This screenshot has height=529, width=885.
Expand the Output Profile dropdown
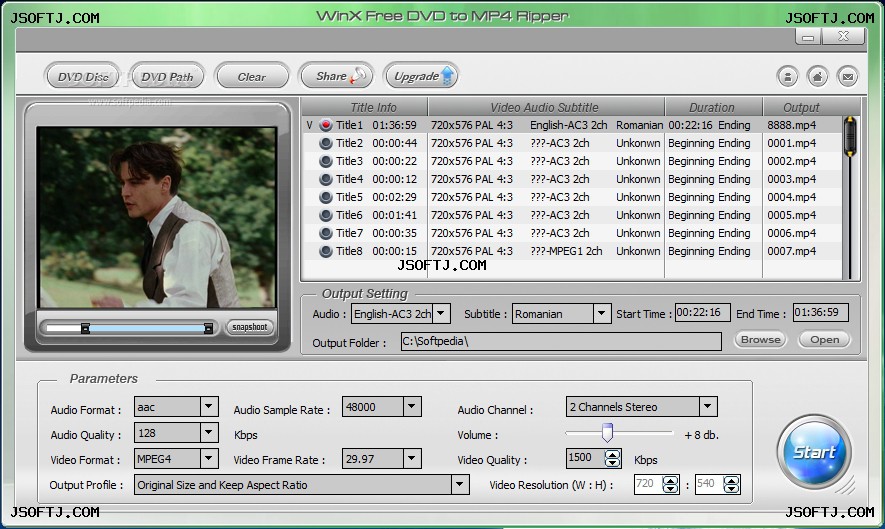(459, 484)
